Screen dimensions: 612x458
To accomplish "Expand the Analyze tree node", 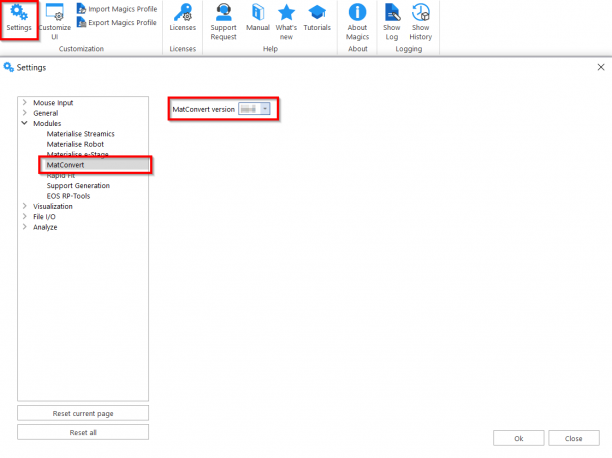I will [x=25, y=226].
